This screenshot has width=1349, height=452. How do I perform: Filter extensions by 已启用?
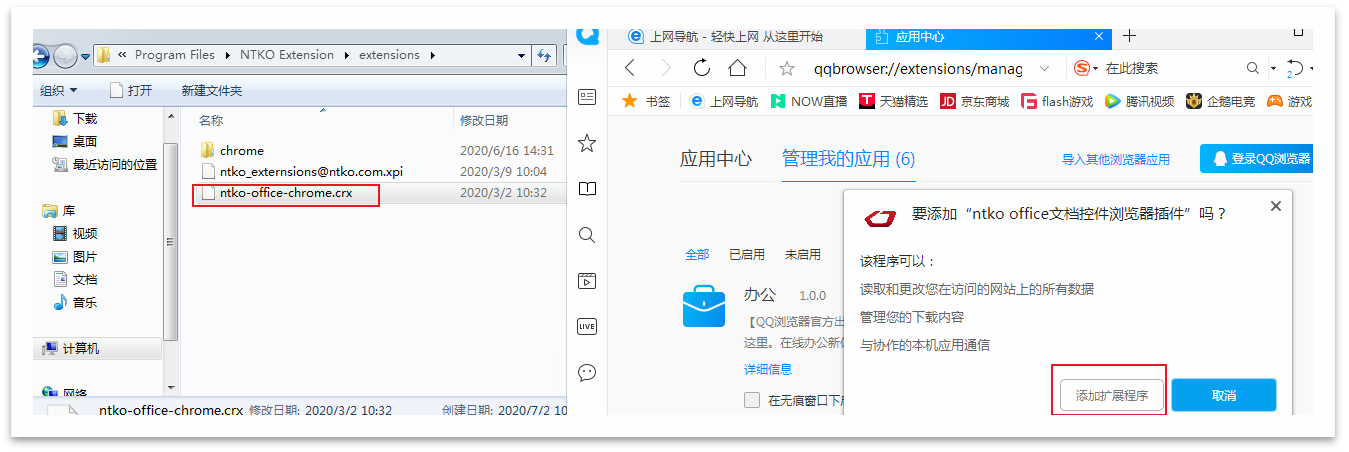pyautogui.click(x=746, y=254)
